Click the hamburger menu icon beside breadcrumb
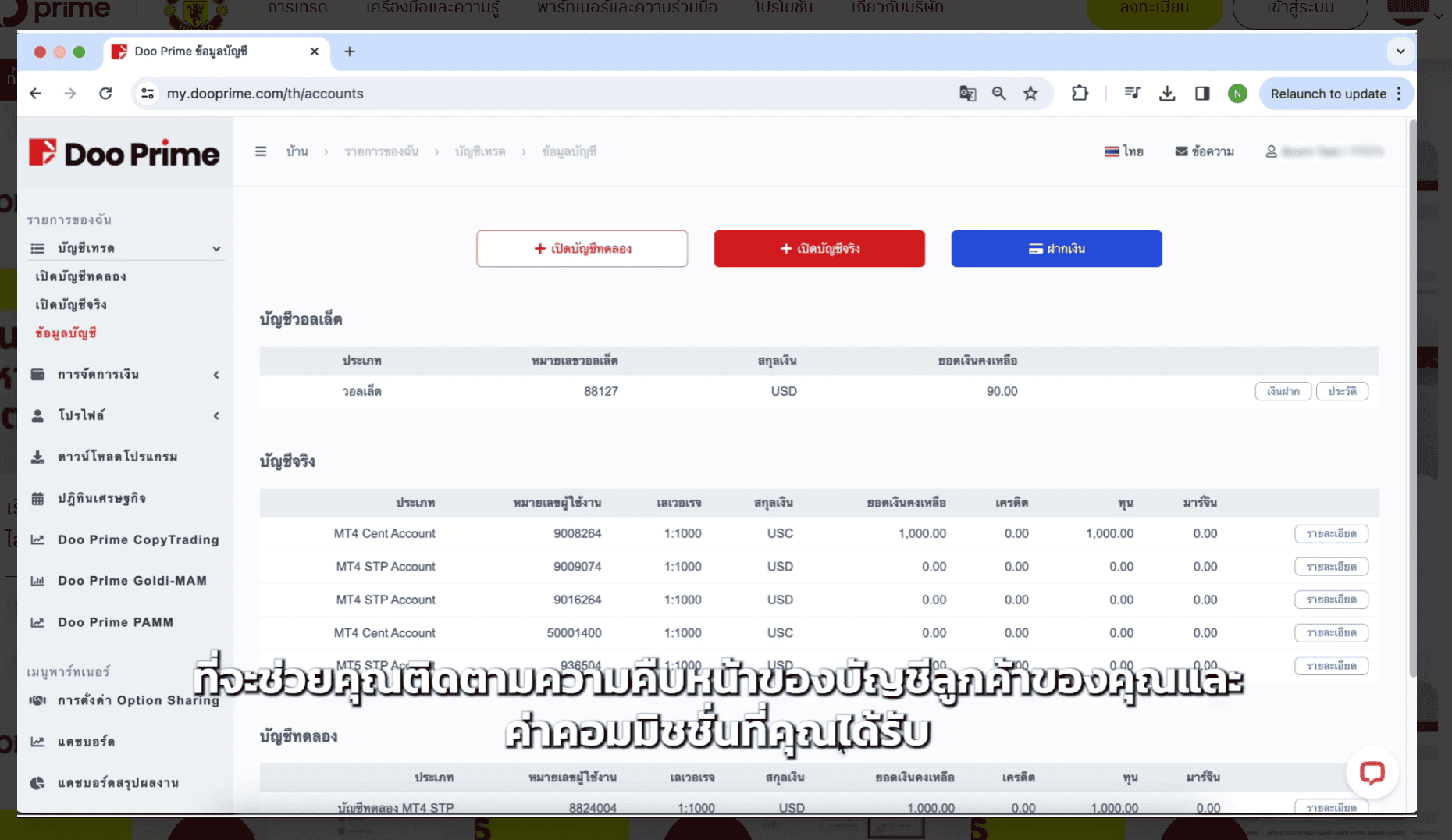Image resolution: width=1452 pixels, height=840 pixels. pos(261,151)
